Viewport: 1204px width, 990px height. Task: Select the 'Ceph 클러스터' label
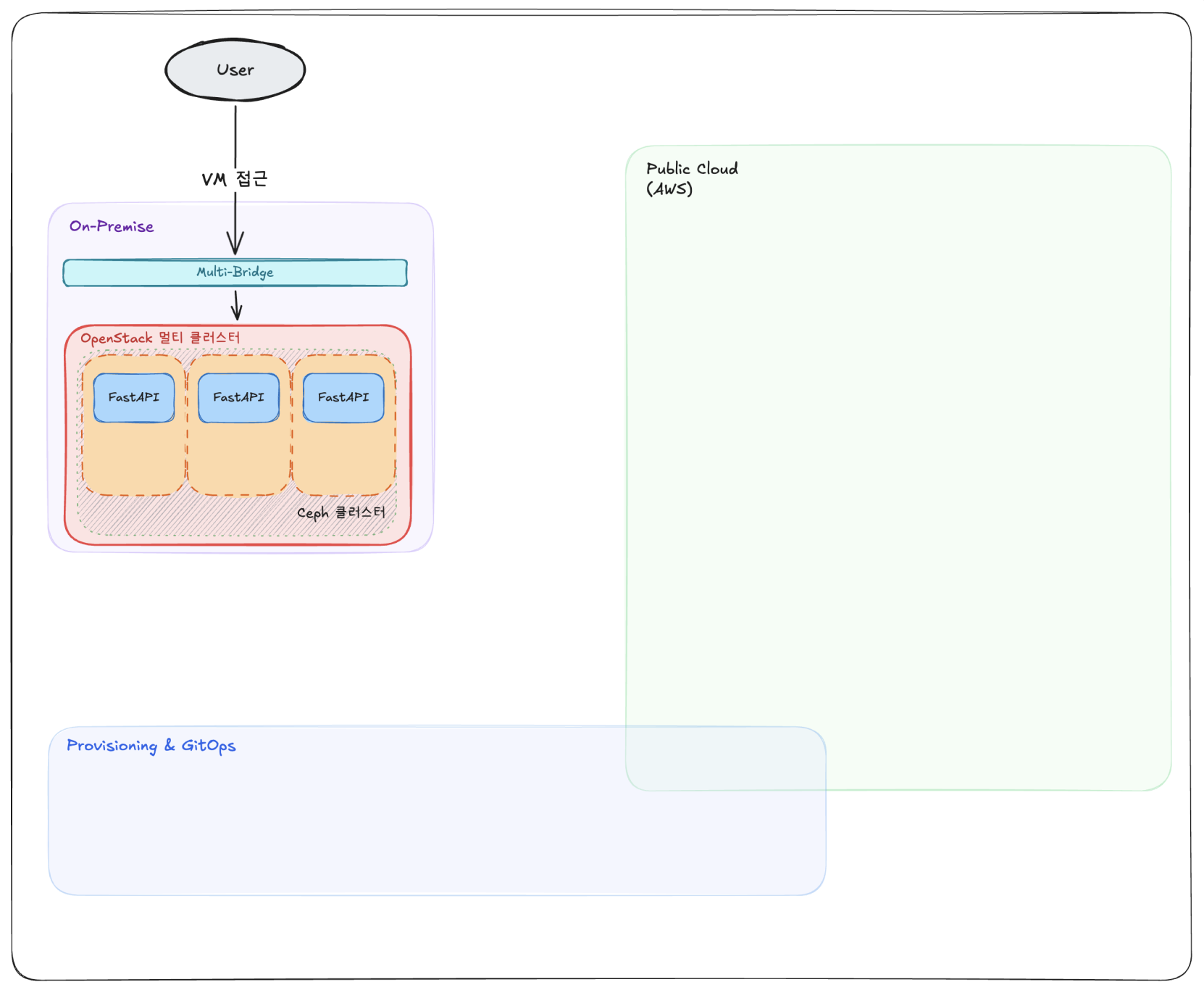pyautogui.click(x=341, y=512)
